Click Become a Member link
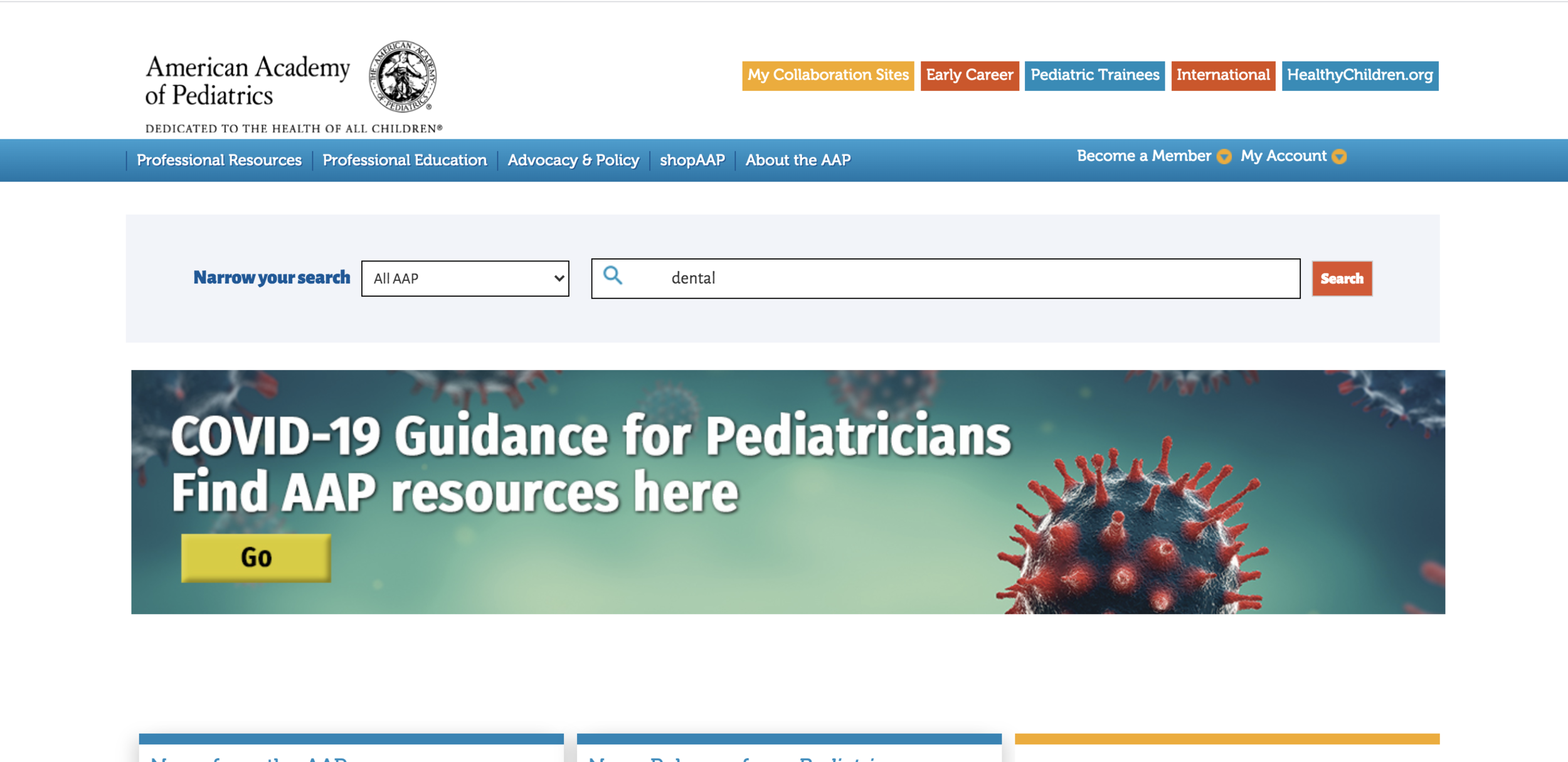This screenshot has width=1568, height=762. click(x=1144, y=156)
